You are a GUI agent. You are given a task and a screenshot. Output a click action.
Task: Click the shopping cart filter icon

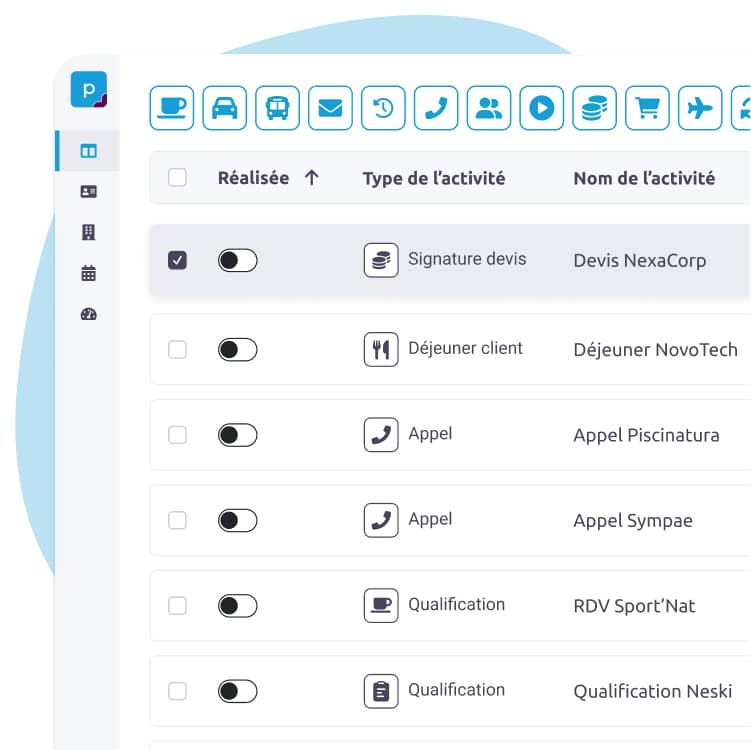pyautogui.click(x=647, y=108)
